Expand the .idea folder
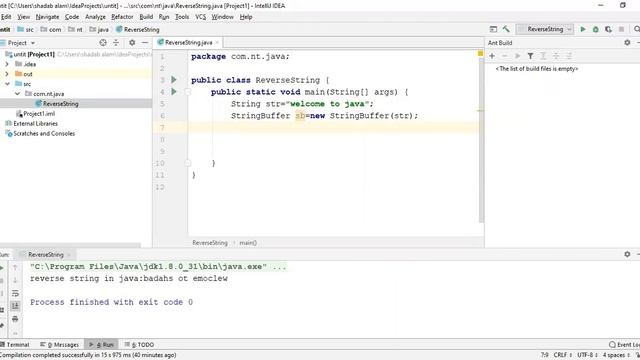The image size is (640, 360). click(x=7, y=64)
